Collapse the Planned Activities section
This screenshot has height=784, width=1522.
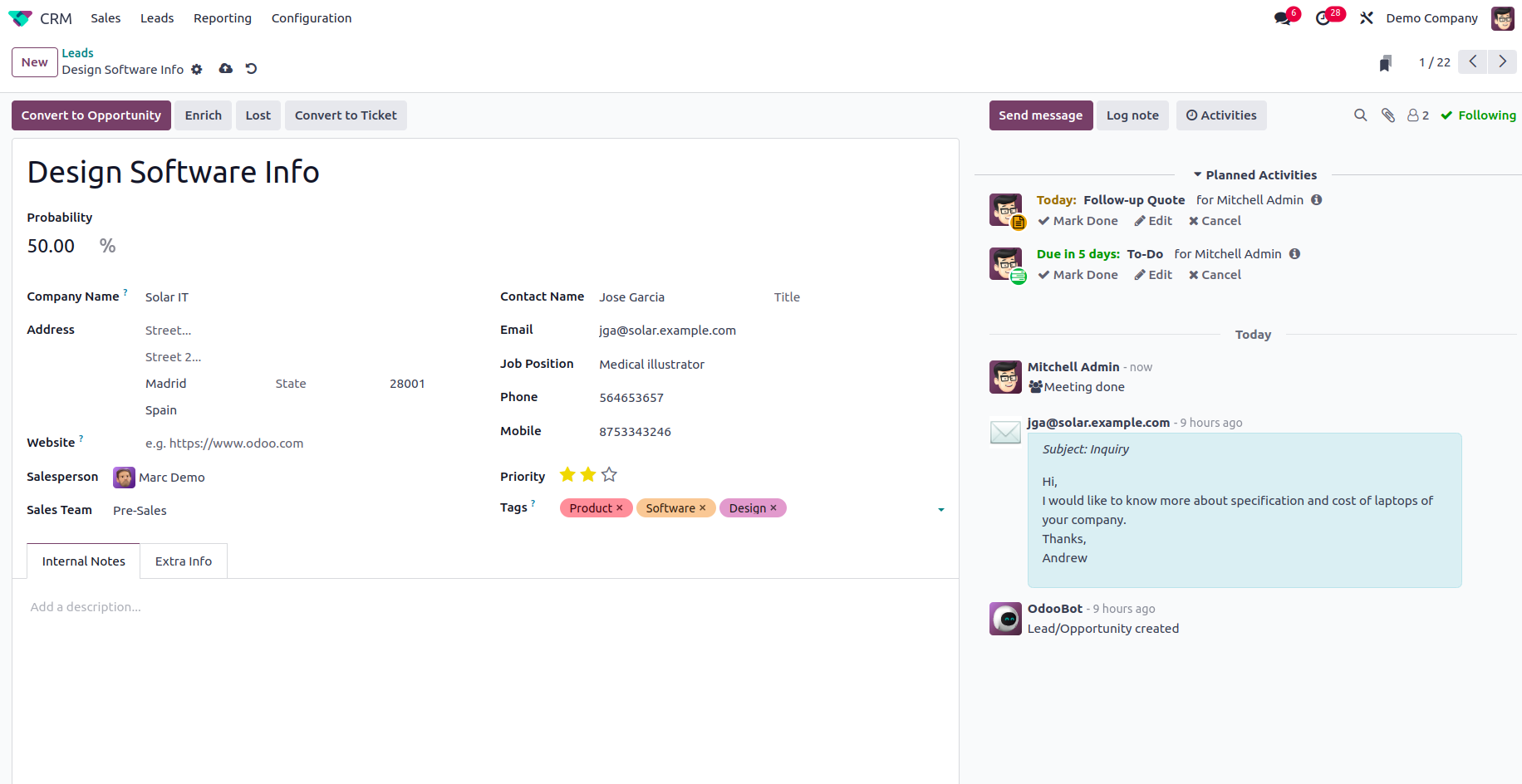(x=1196, y=174)
